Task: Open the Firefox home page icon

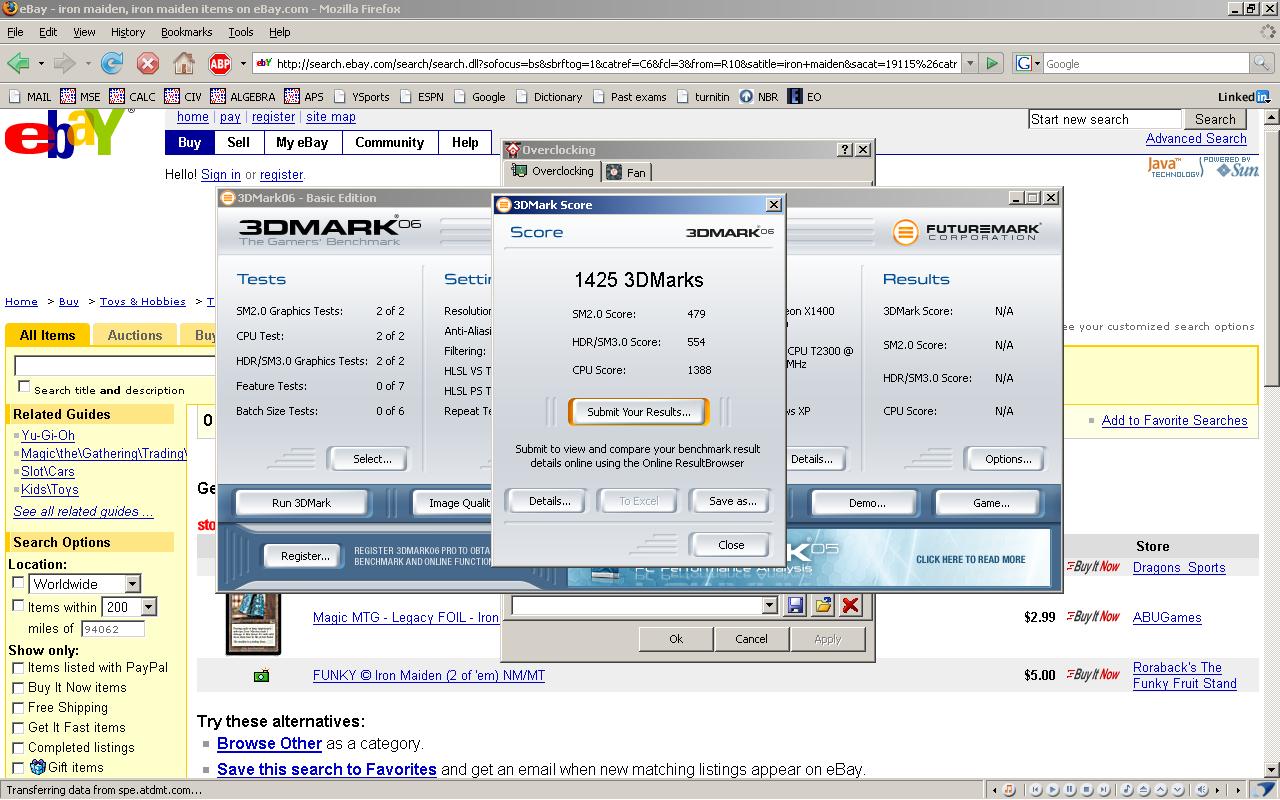Action: 184,63
